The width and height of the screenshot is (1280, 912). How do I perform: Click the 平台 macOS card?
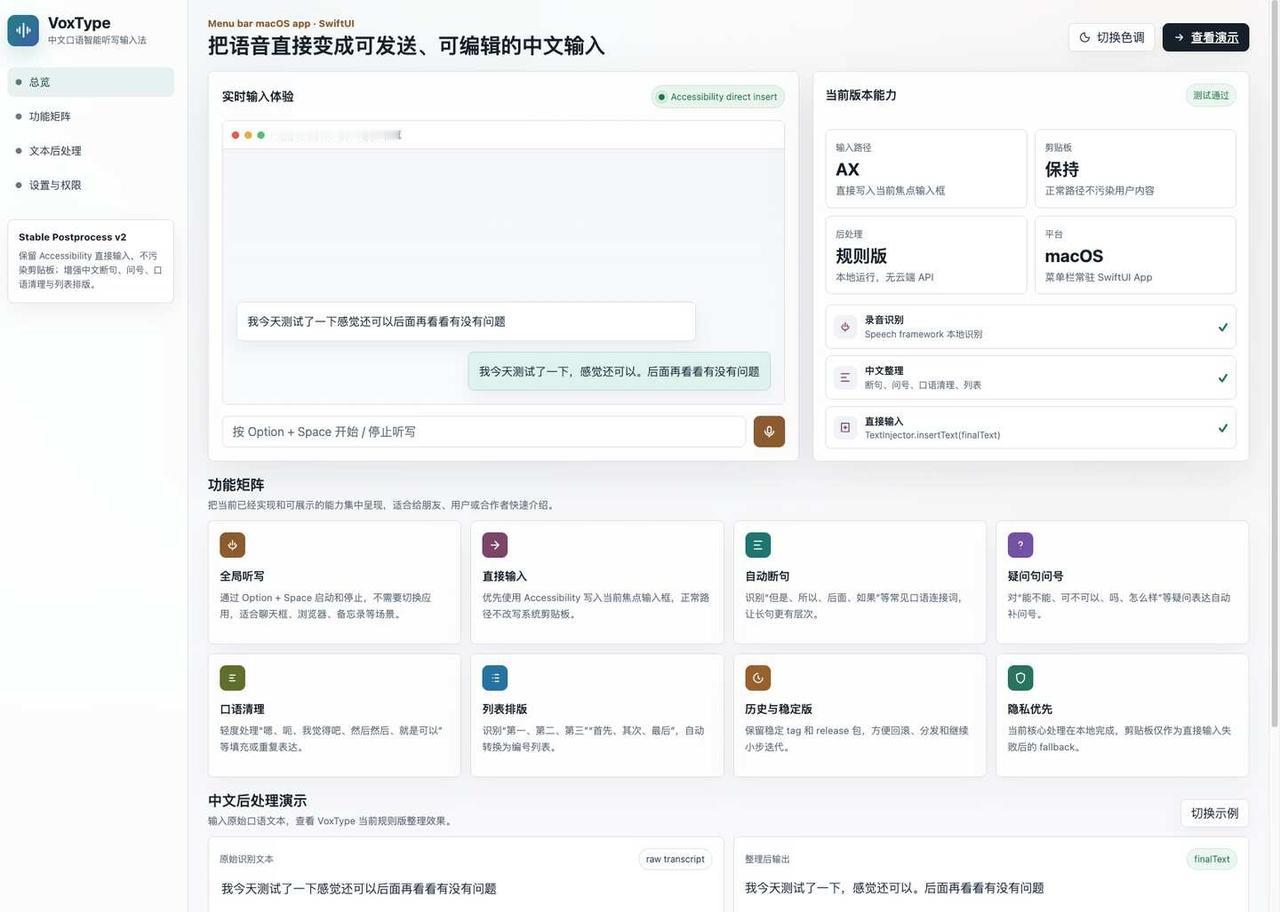click(1135, 255)
